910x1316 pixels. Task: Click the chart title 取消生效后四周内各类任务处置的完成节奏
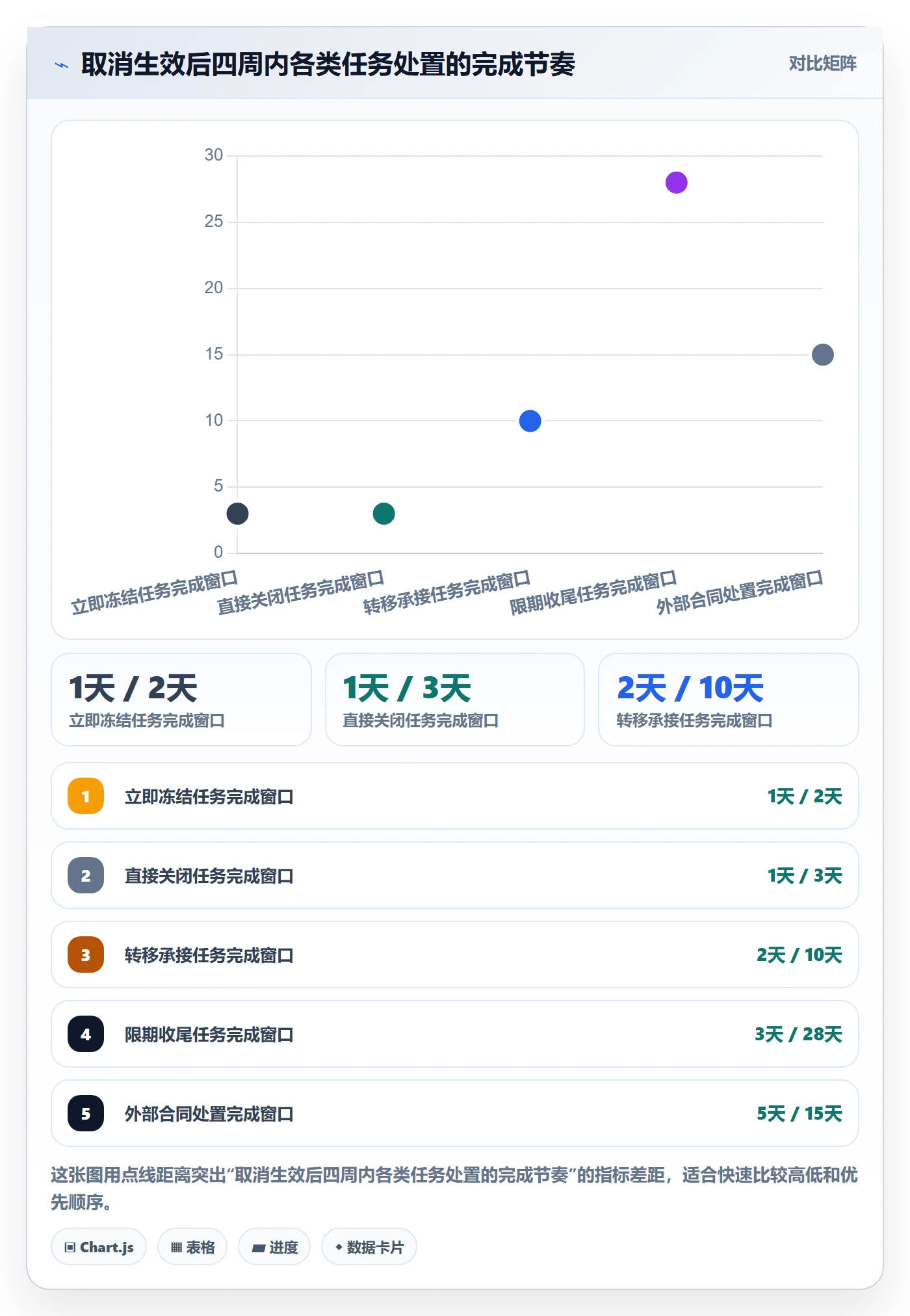coord(328,64)
